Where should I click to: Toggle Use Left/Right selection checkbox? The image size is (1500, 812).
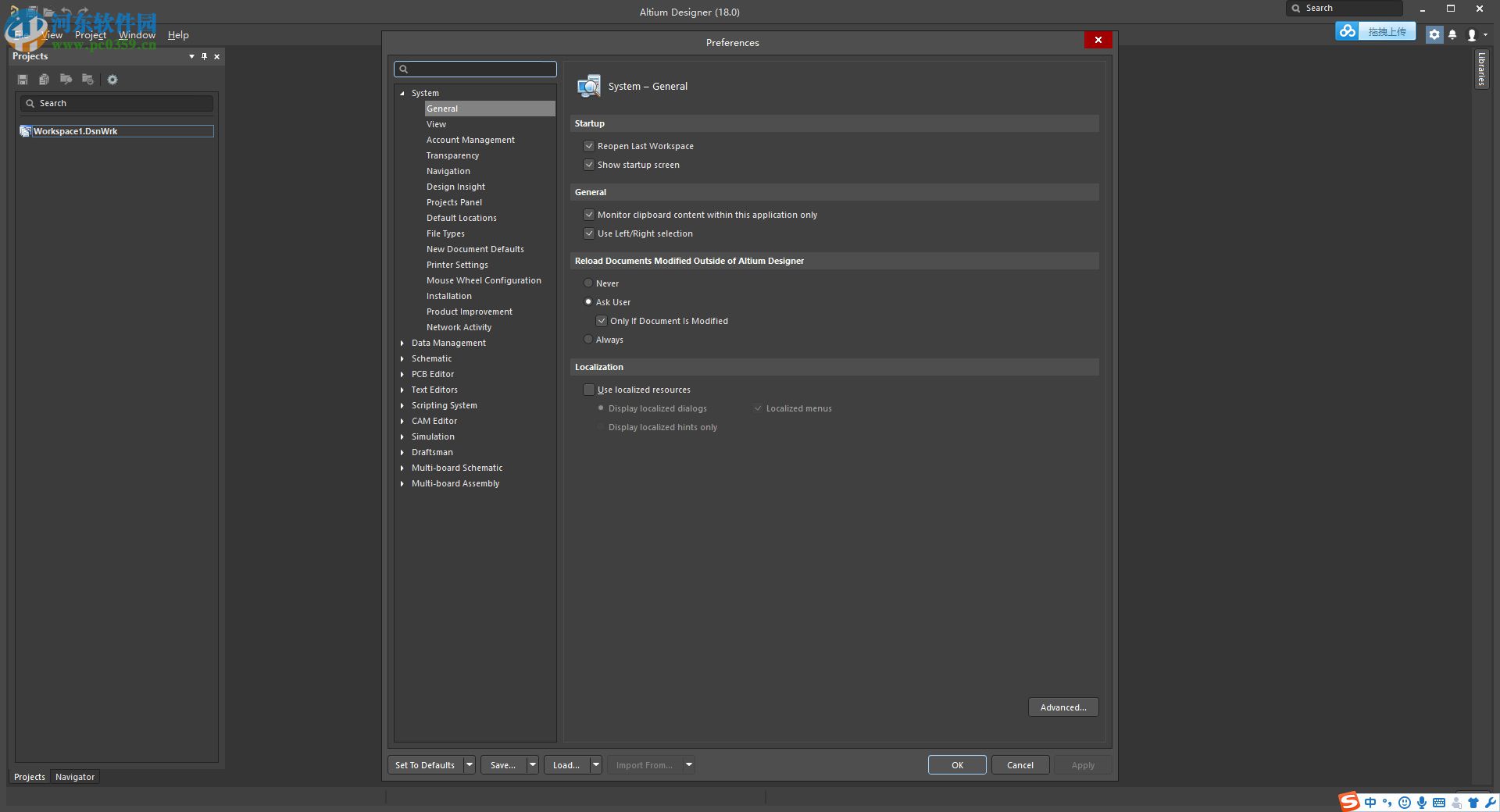(x=589, y=233)
